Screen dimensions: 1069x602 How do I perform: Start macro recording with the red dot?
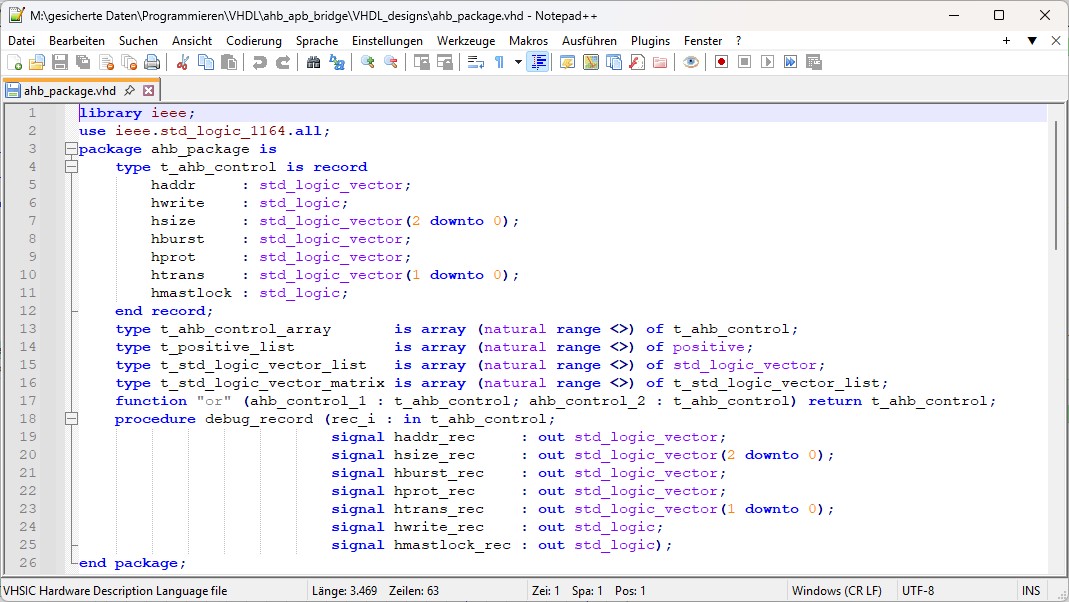point(721,62)
